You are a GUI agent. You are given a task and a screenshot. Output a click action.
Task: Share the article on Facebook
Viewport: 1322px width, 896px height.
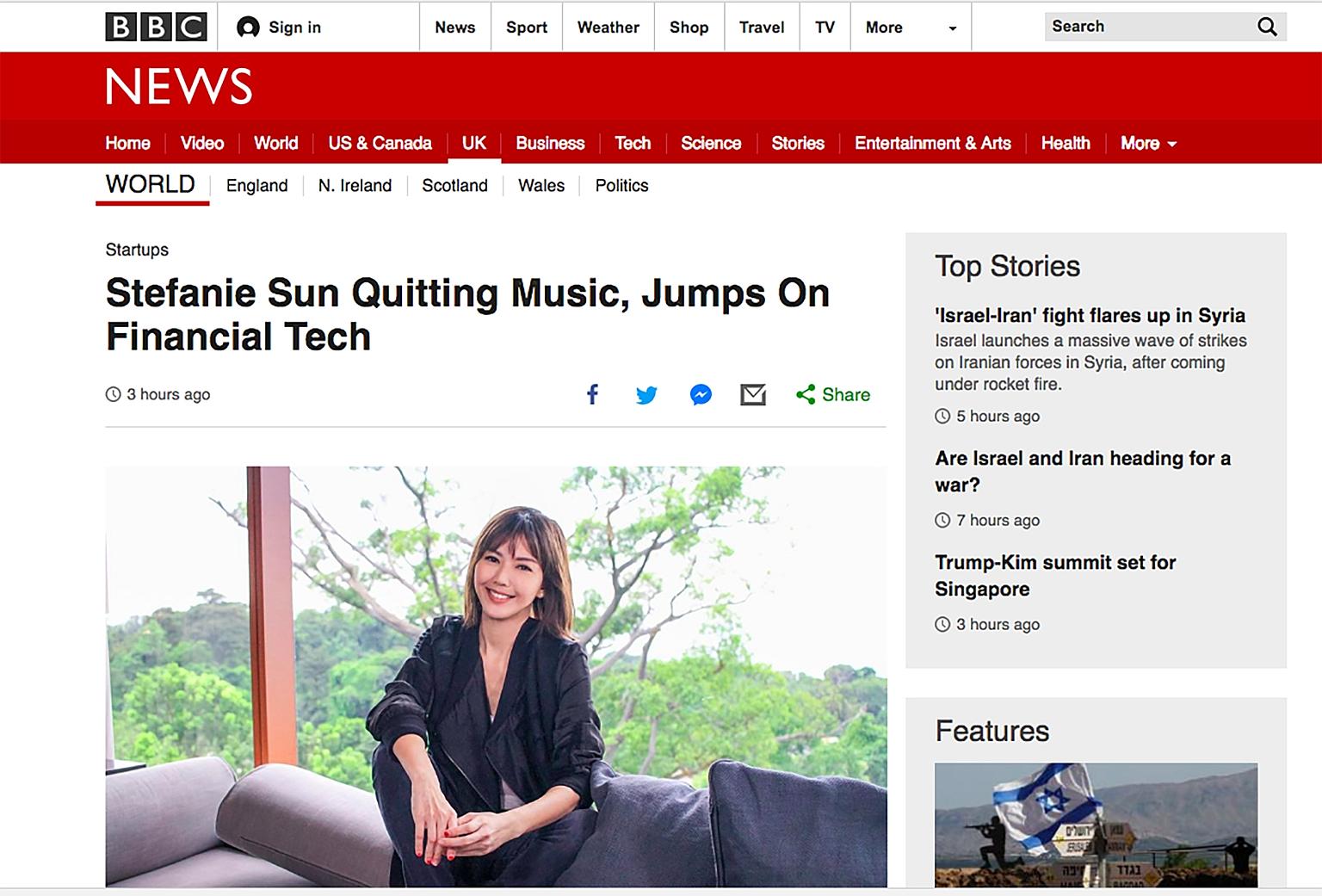coord(592,395)
